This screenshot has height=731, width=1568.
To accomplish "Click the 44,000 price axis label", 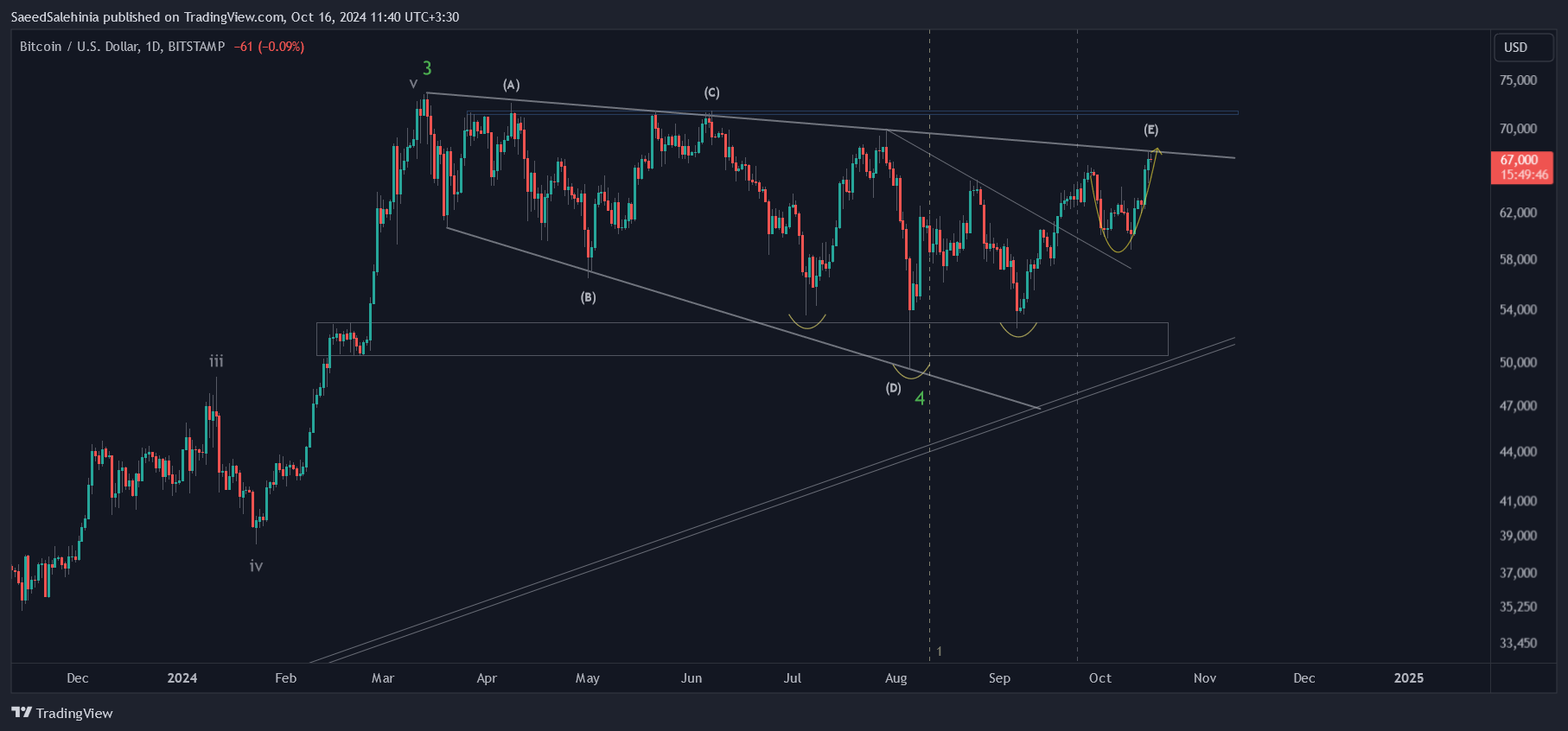I will click(x=1518, y=451).
